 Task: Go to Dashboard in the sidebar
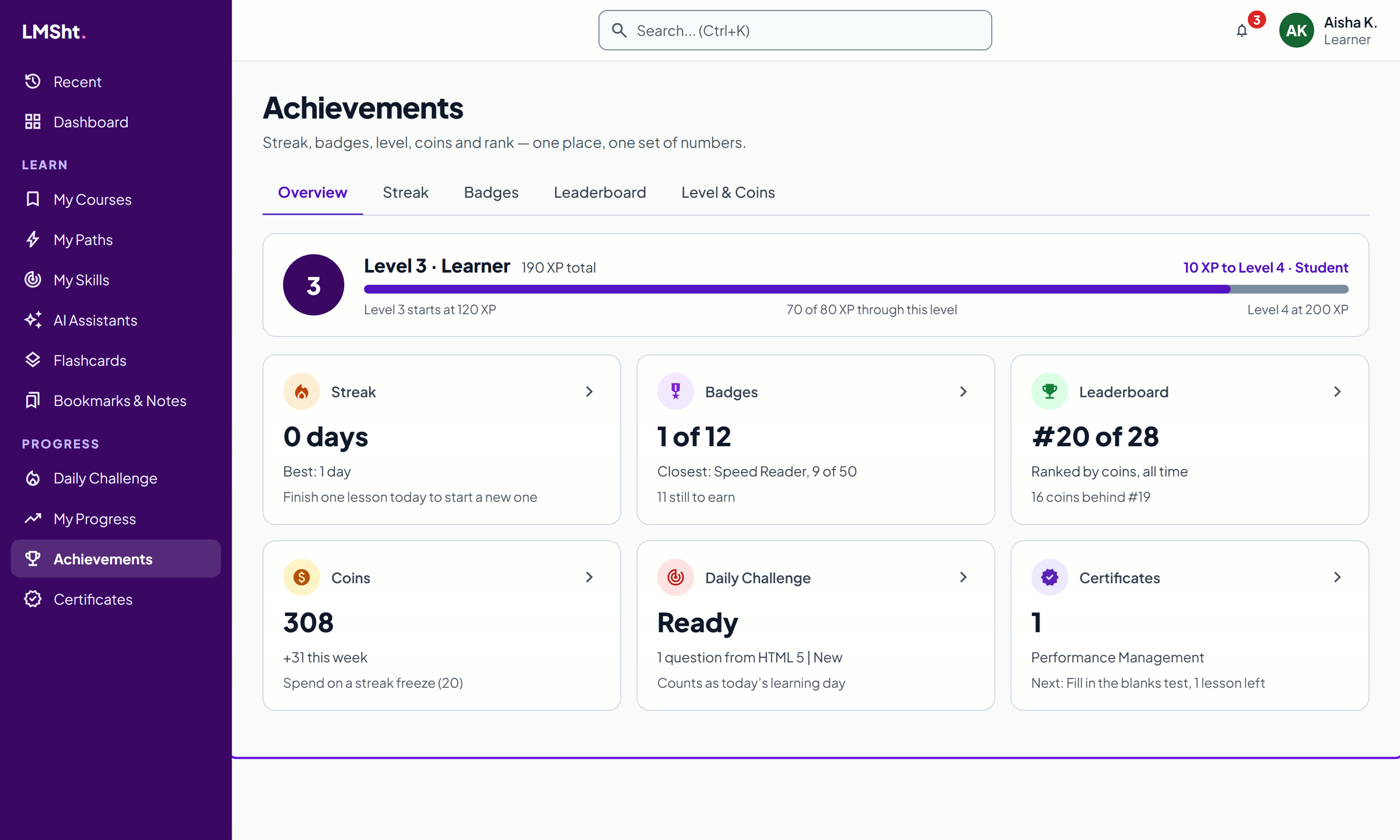[x=116, y=122]
